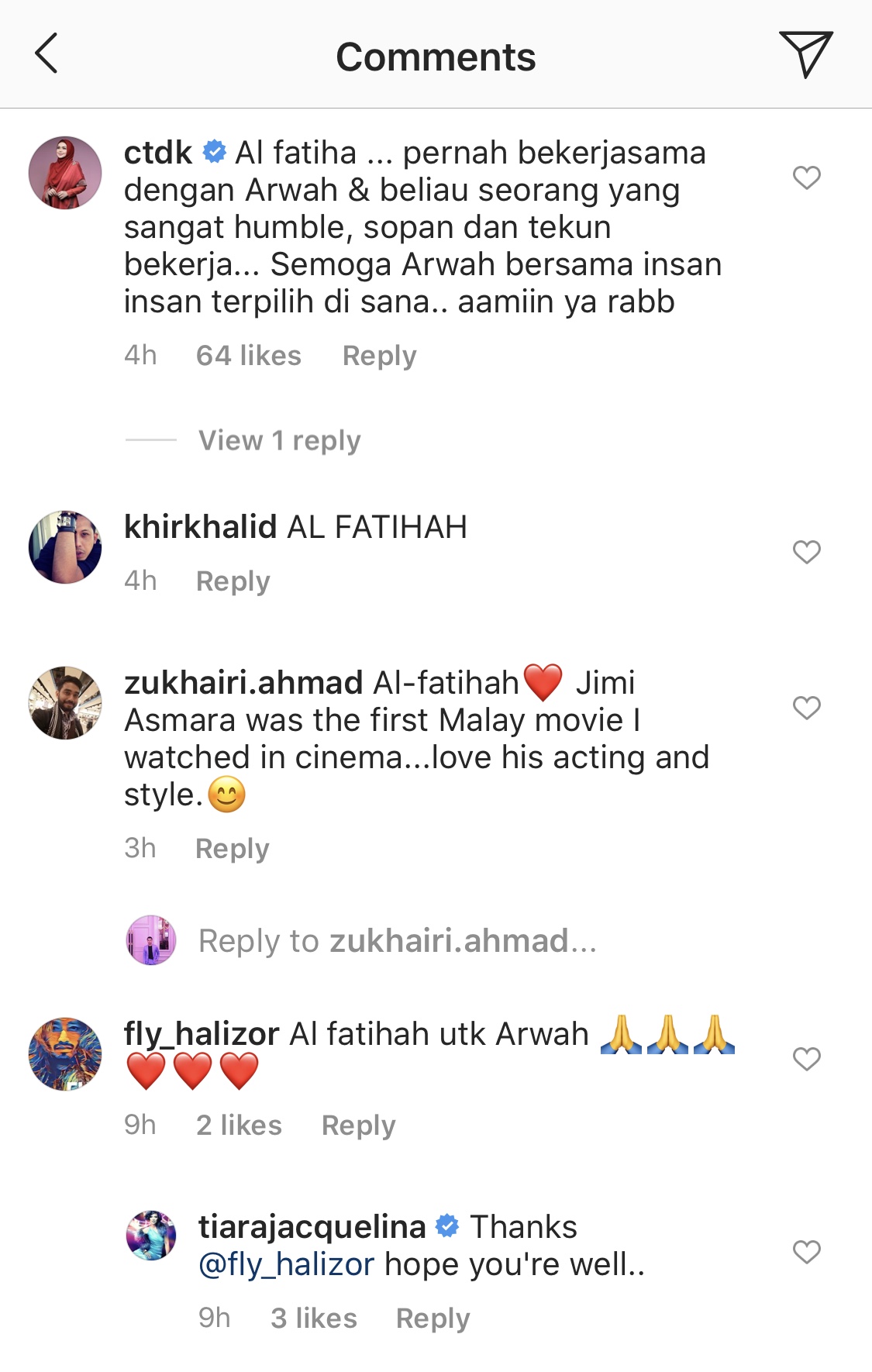This screenshot has width=872, height=1372.
Task: View 3 likes on tiarajacquelina's reply
Action: 314,1319
